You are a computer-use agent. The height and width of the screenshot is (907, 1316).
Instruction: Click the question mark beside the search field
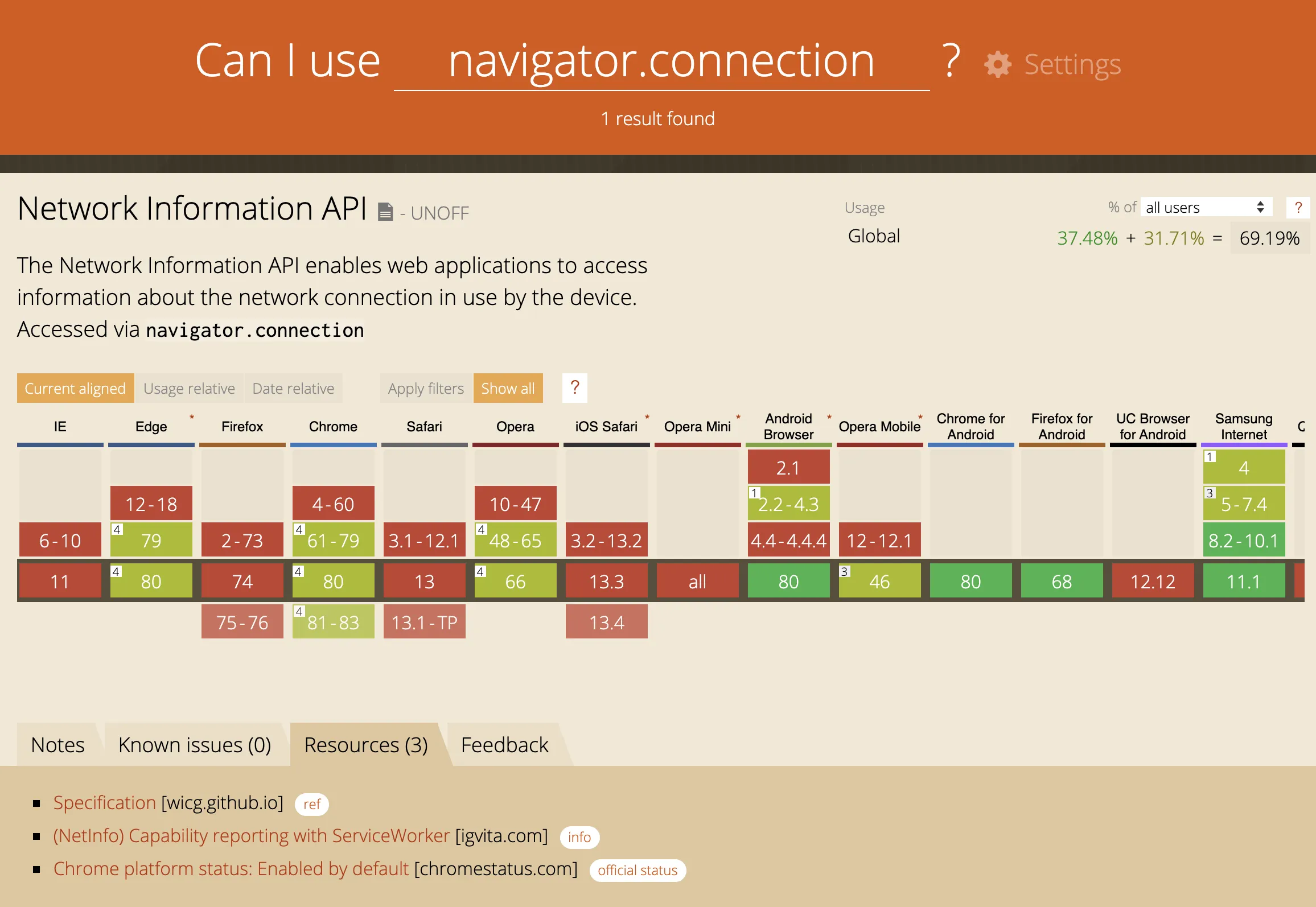[x=951, y=60]
